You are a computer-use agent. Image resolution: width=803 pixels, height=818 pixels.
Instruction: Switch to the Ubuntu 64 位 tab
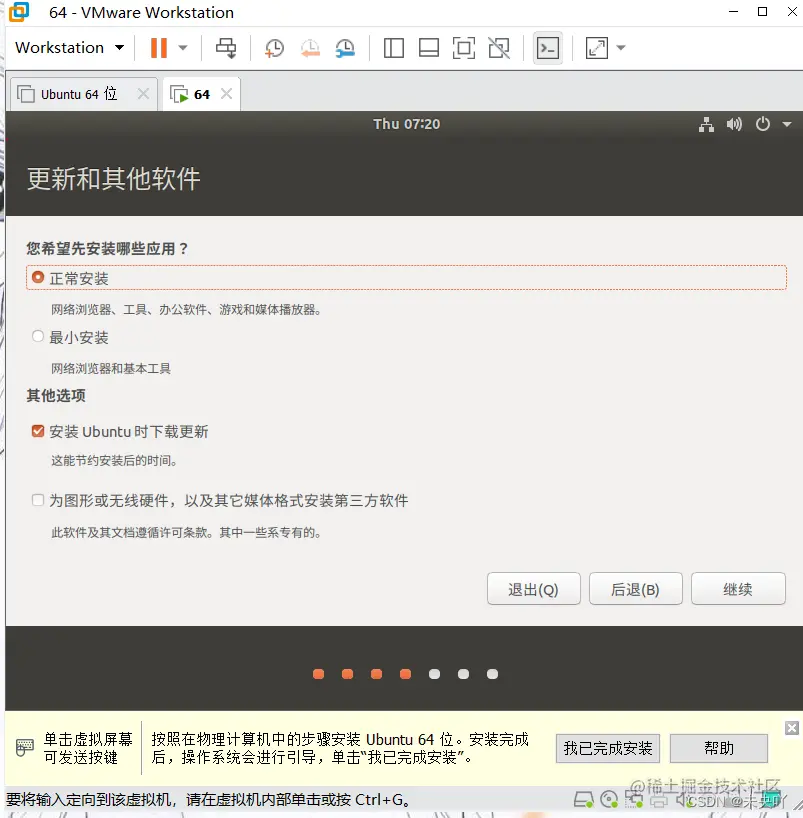(79, 94)
